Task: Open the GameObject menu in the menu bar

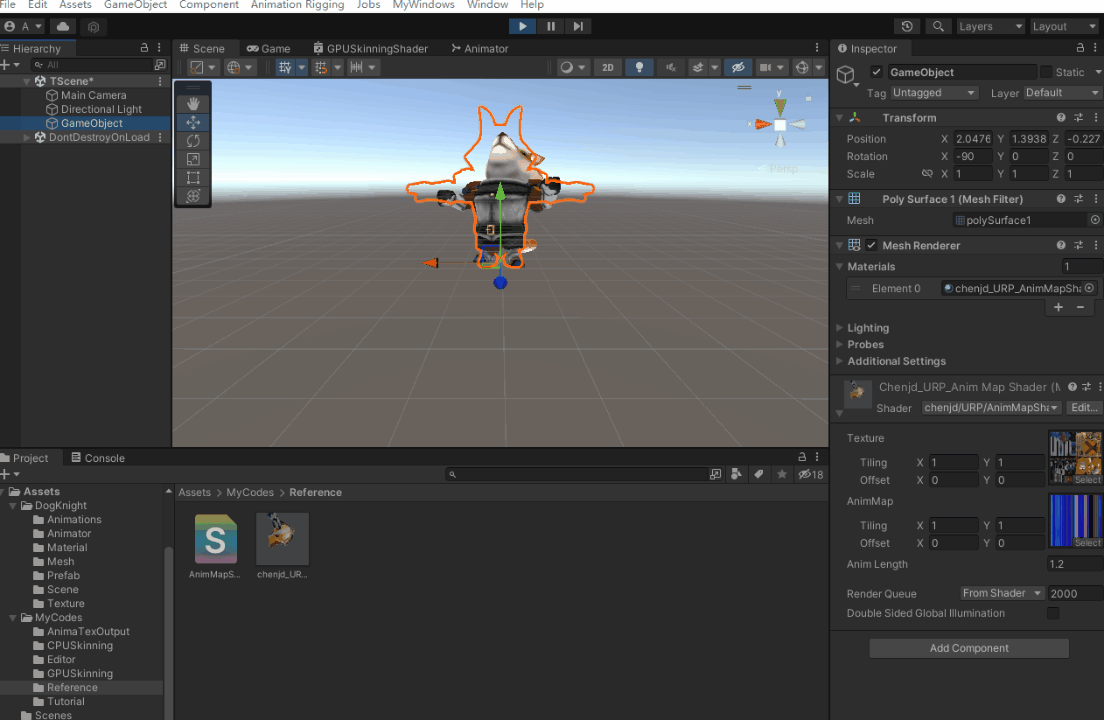Action: [135, 5]
